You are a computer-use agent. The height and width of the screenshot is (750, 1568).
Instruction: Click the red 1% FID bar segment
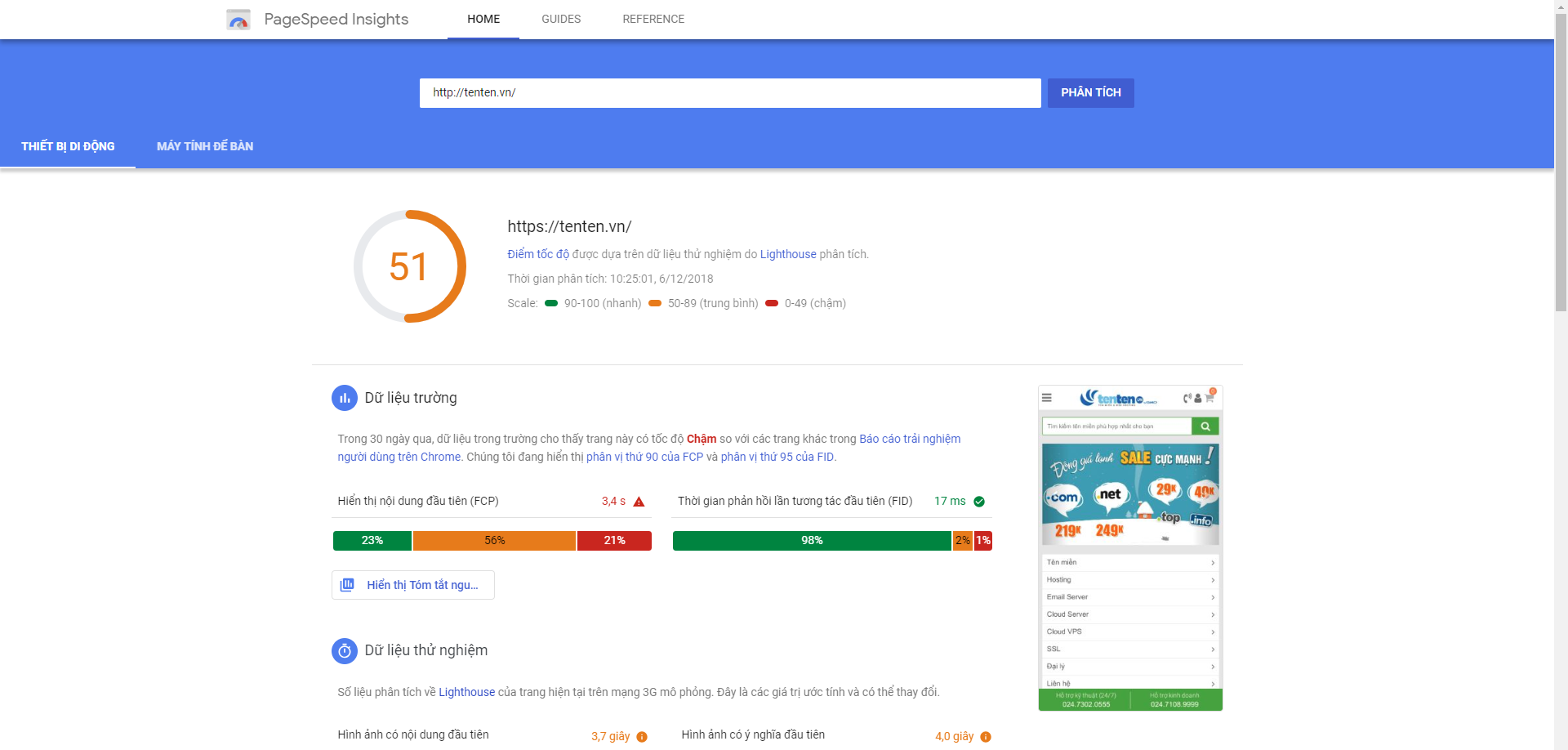pos(983,541)
